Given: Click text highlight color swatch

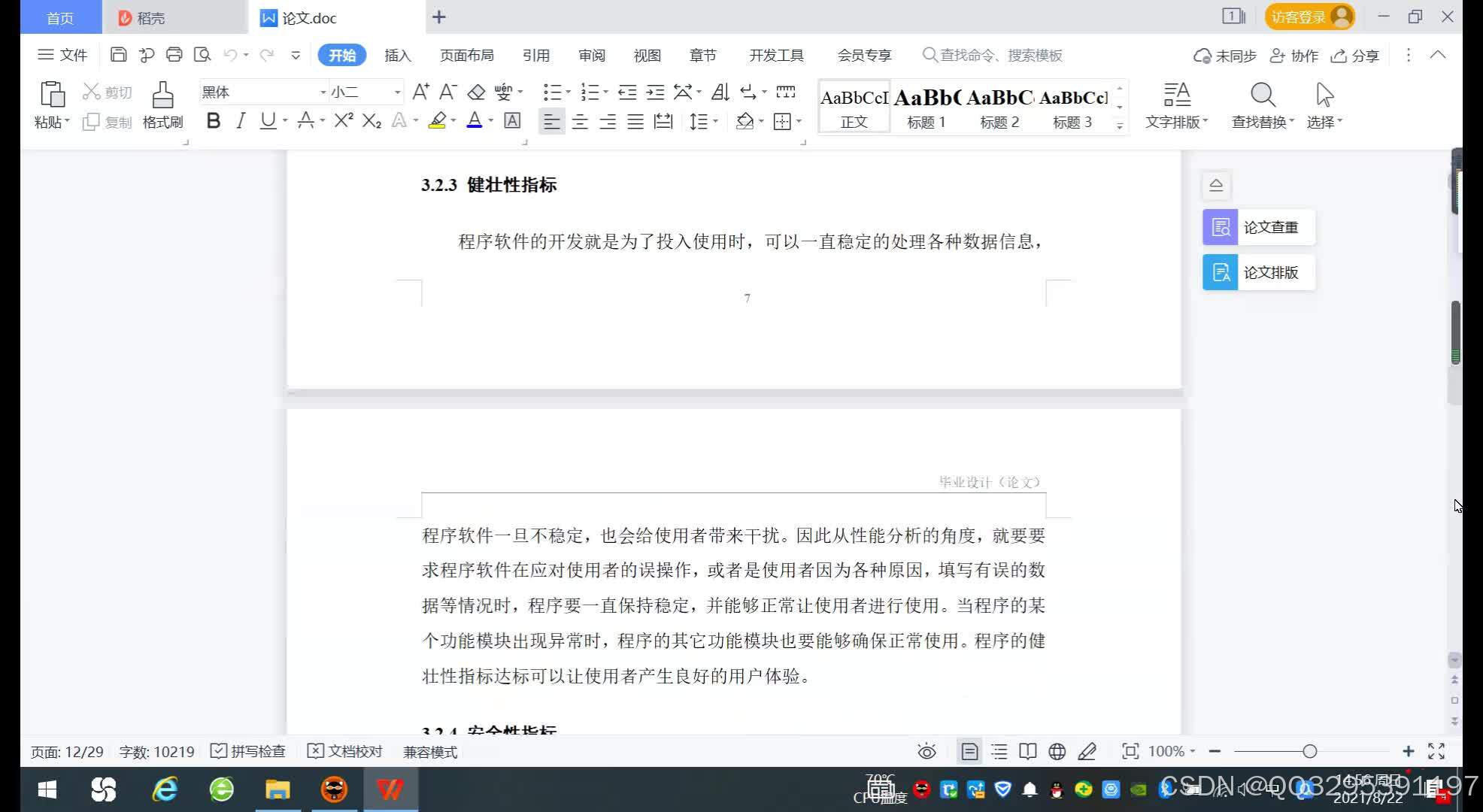Looking at the screenshot, I should 437,120.
